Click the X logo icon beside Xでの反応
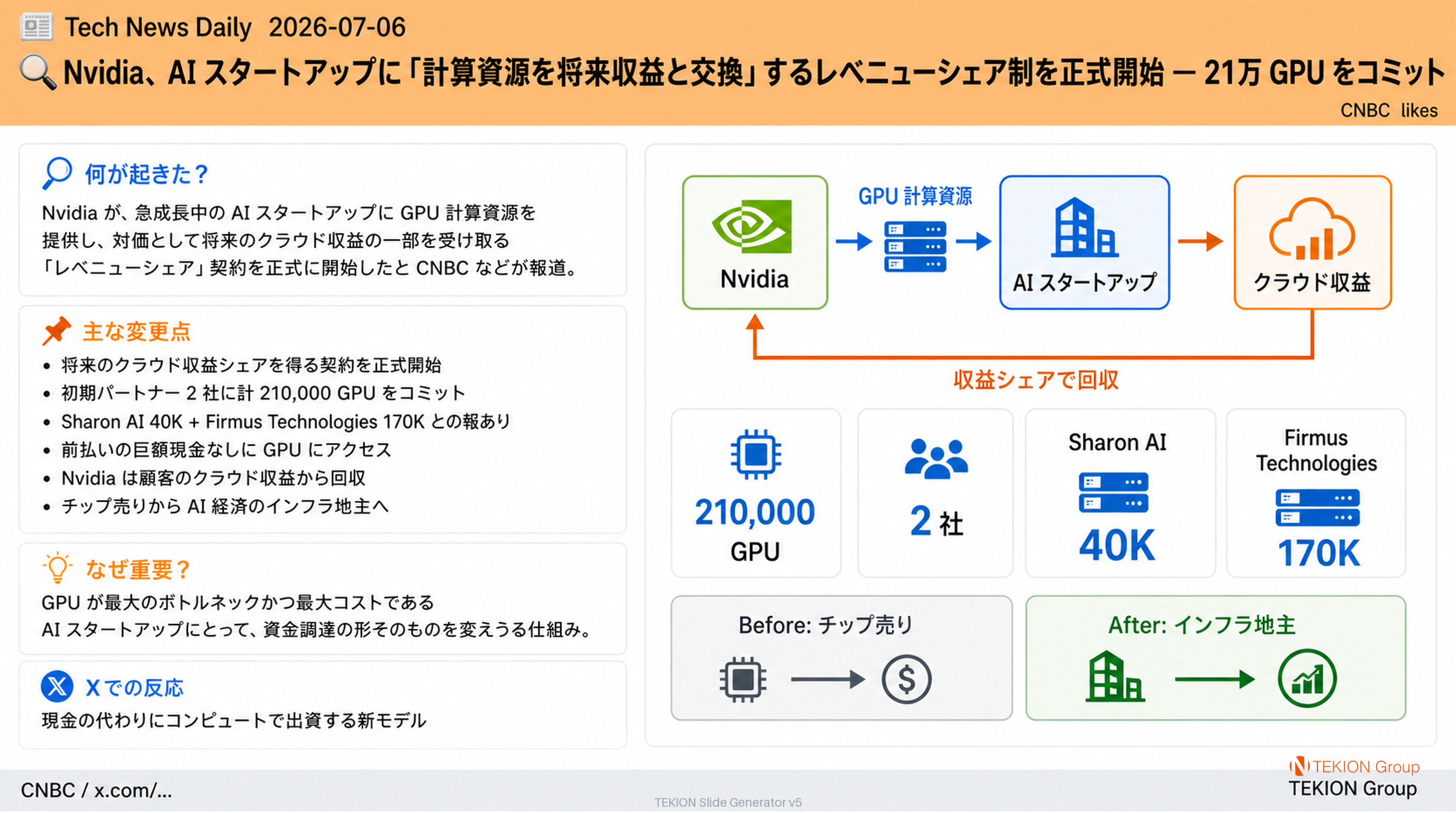The width and height of the screenshot is (1456, 813). (57, 686)
